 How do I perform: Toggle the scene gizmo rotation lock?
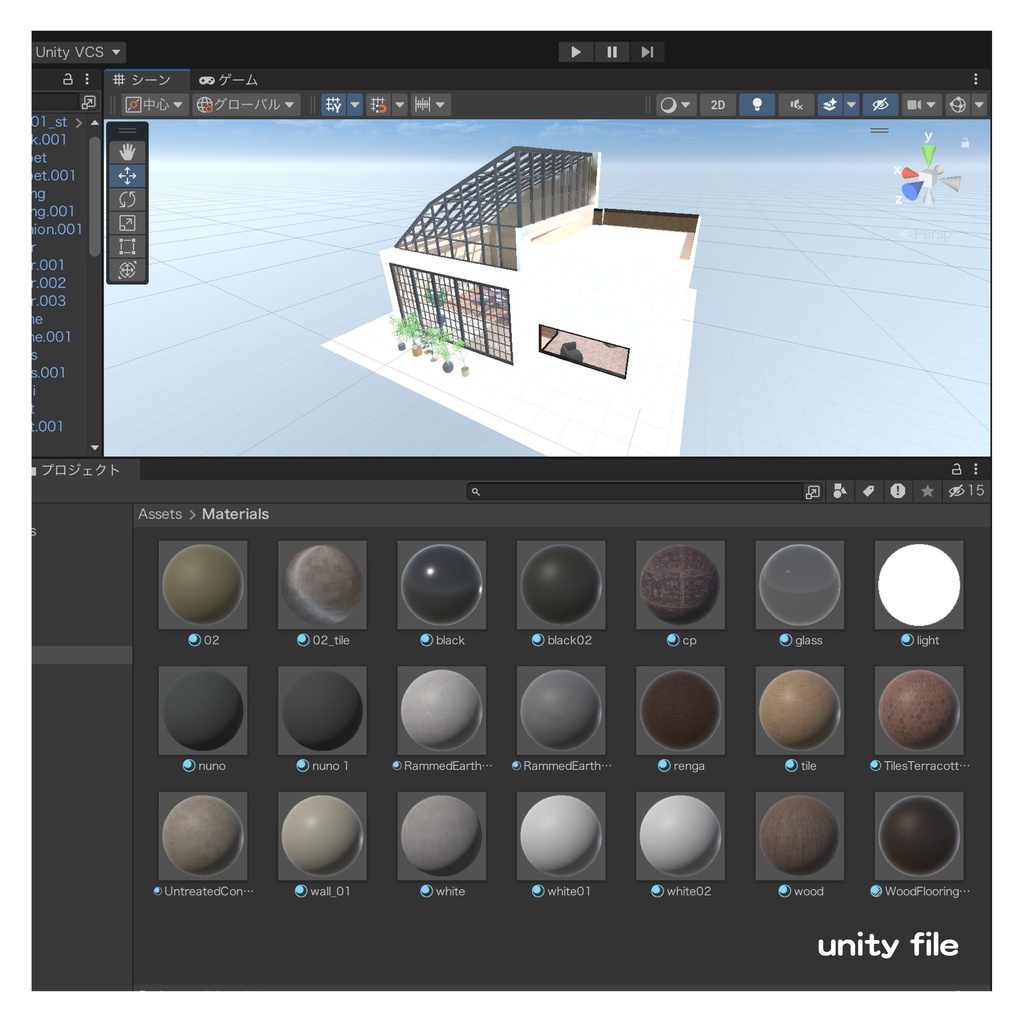pyautogui.click(x=965, y=142)
